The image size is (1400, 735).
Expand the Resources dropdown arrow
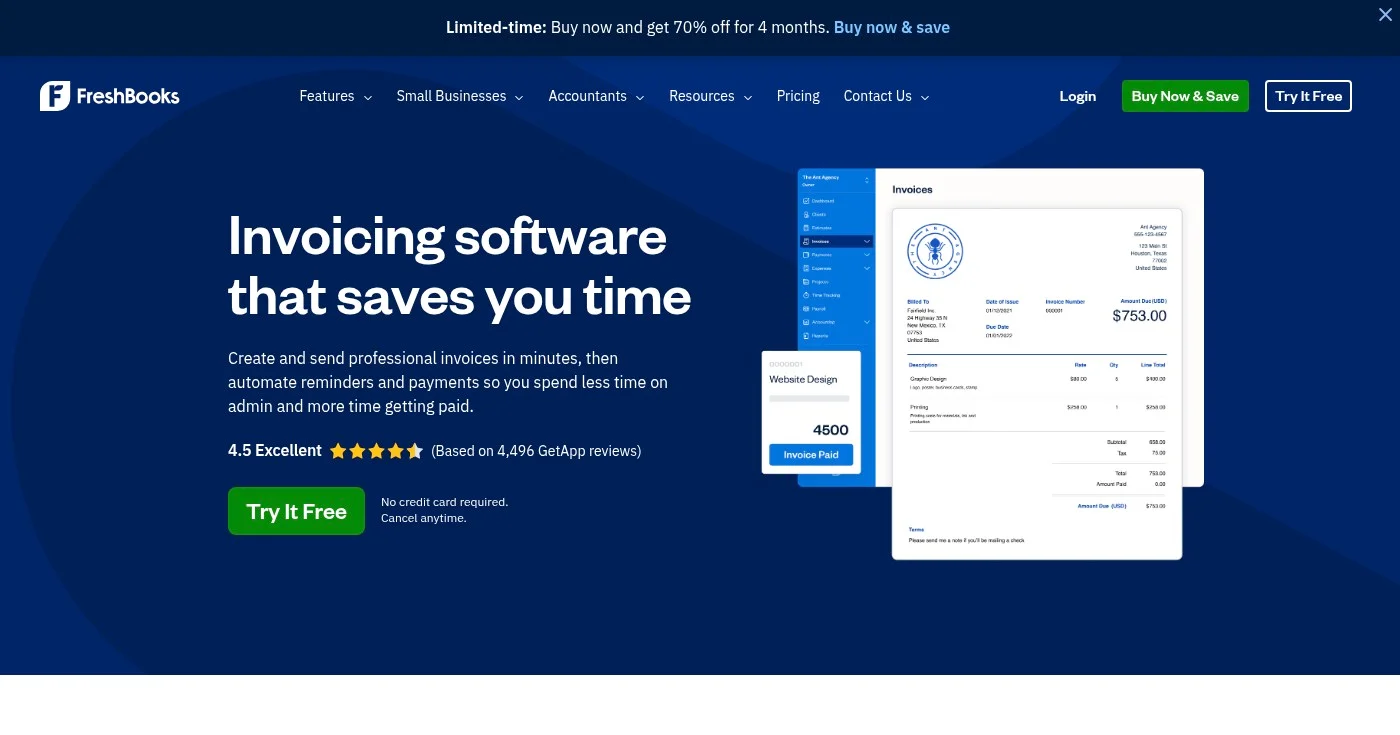[x=748, y=97]
